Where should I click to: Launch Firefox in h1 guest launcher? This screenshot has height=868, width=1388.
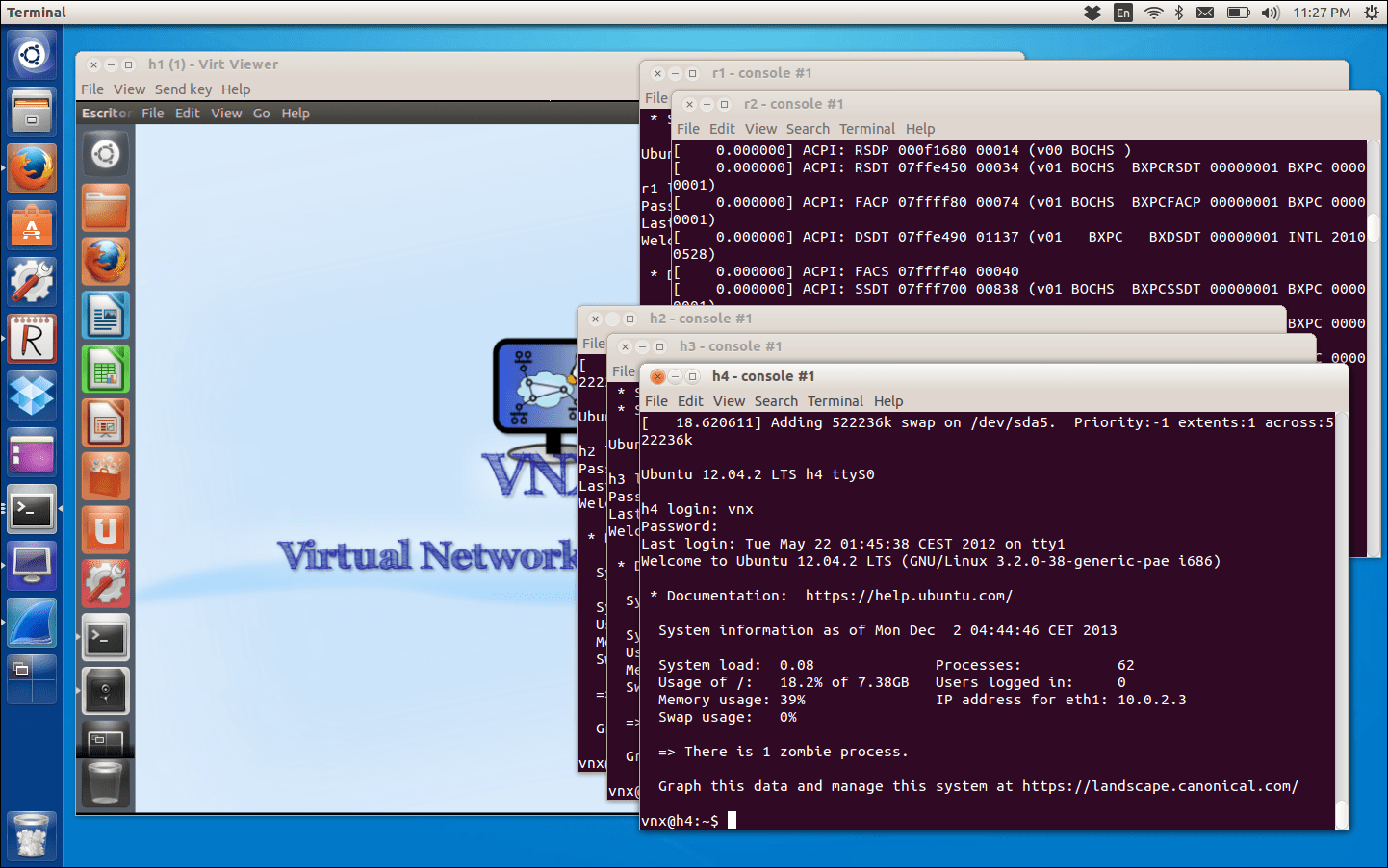click(106, 261)
